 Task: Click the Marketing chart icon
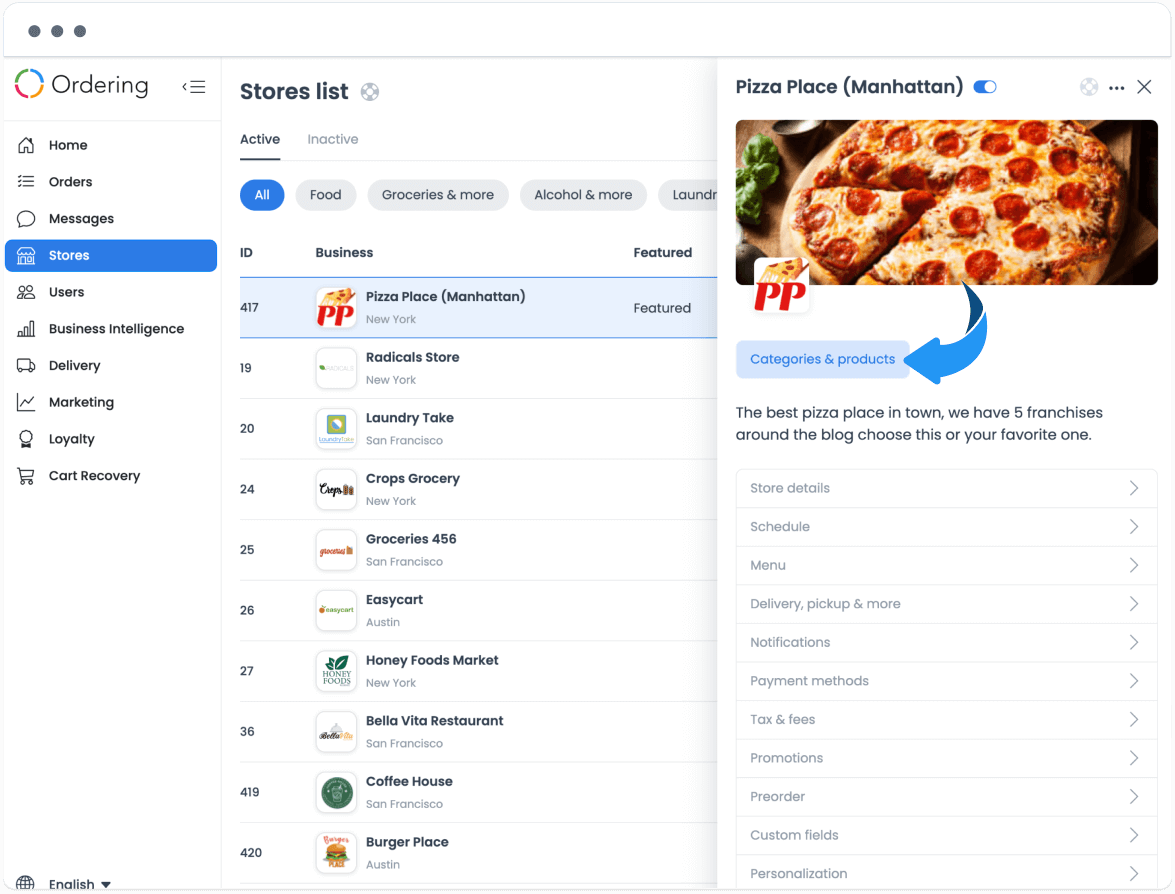point(26,402)
